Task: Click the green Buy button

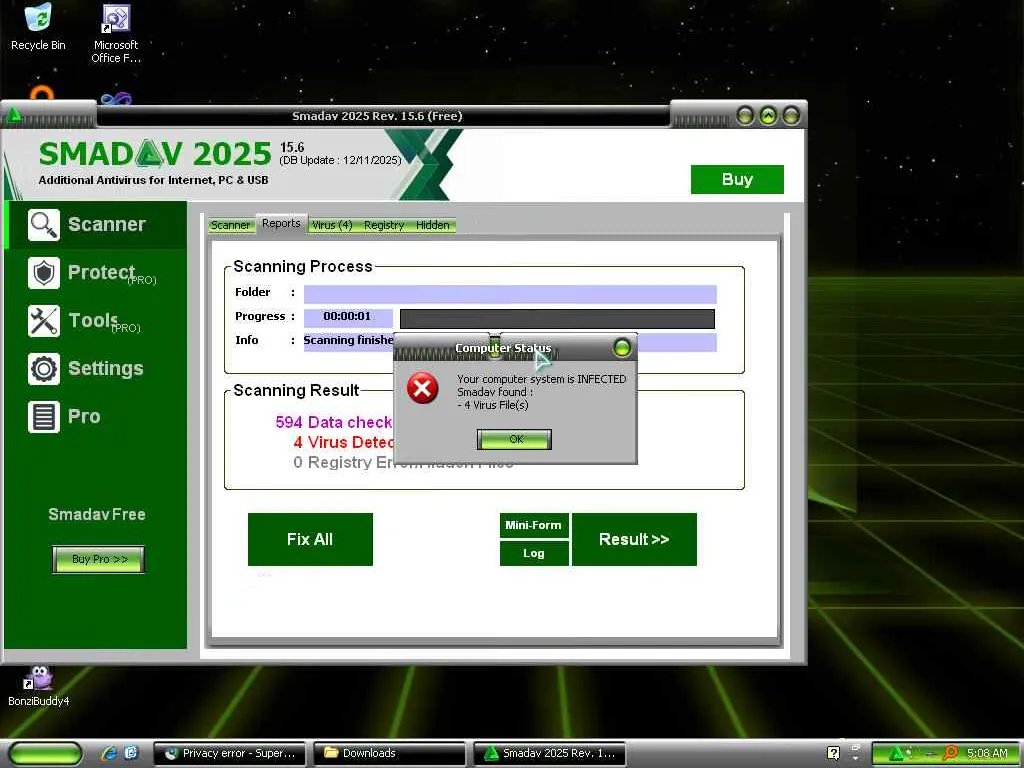Action: coord(737,180)
